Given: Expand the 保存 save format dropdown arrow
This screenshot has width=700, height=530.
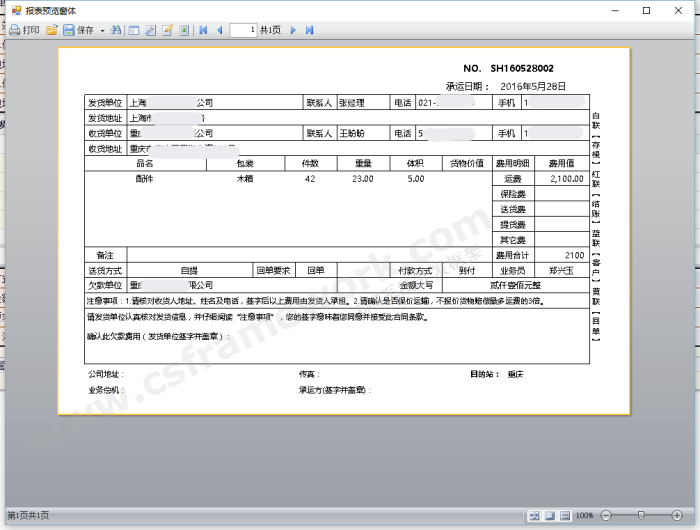Looking at the screenshot, I should tap(102, 30).
